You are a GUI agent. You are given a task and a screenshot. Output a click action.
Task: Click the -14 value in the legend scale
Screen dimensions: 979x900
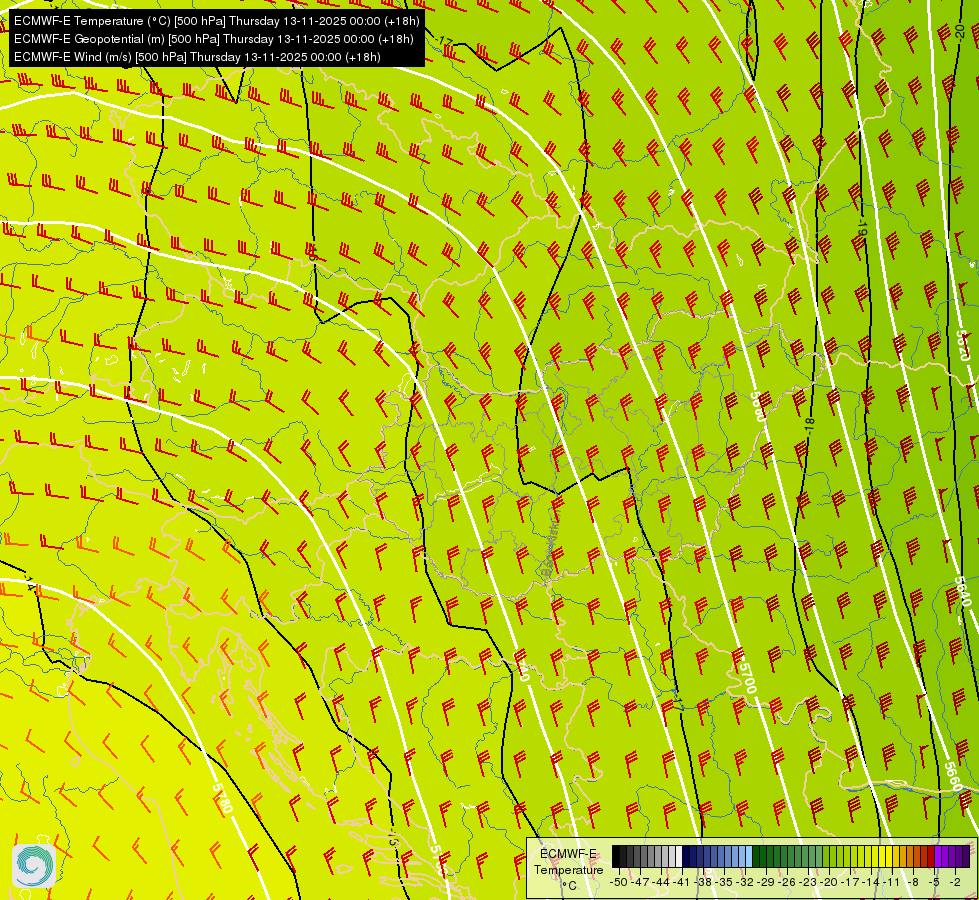[x=871, y=882]
